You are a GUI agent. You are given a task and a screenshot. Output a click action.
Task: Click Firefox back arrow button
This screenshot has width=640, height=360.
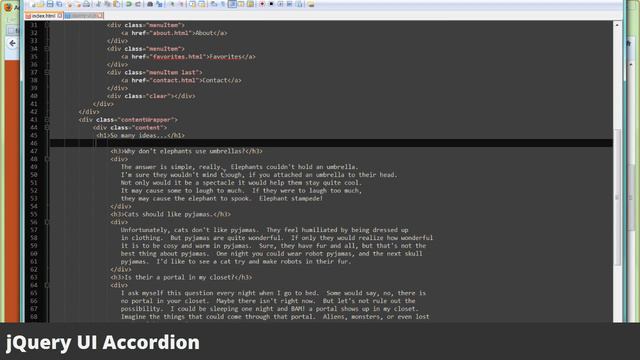12,43
